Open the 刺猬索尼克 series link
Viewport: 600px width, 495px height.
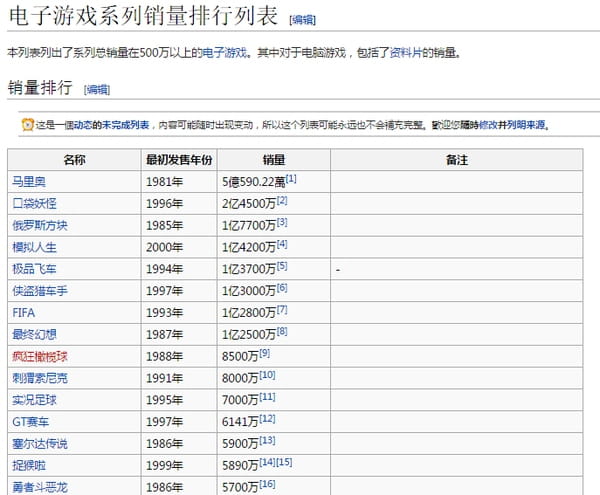click(40, 378)
